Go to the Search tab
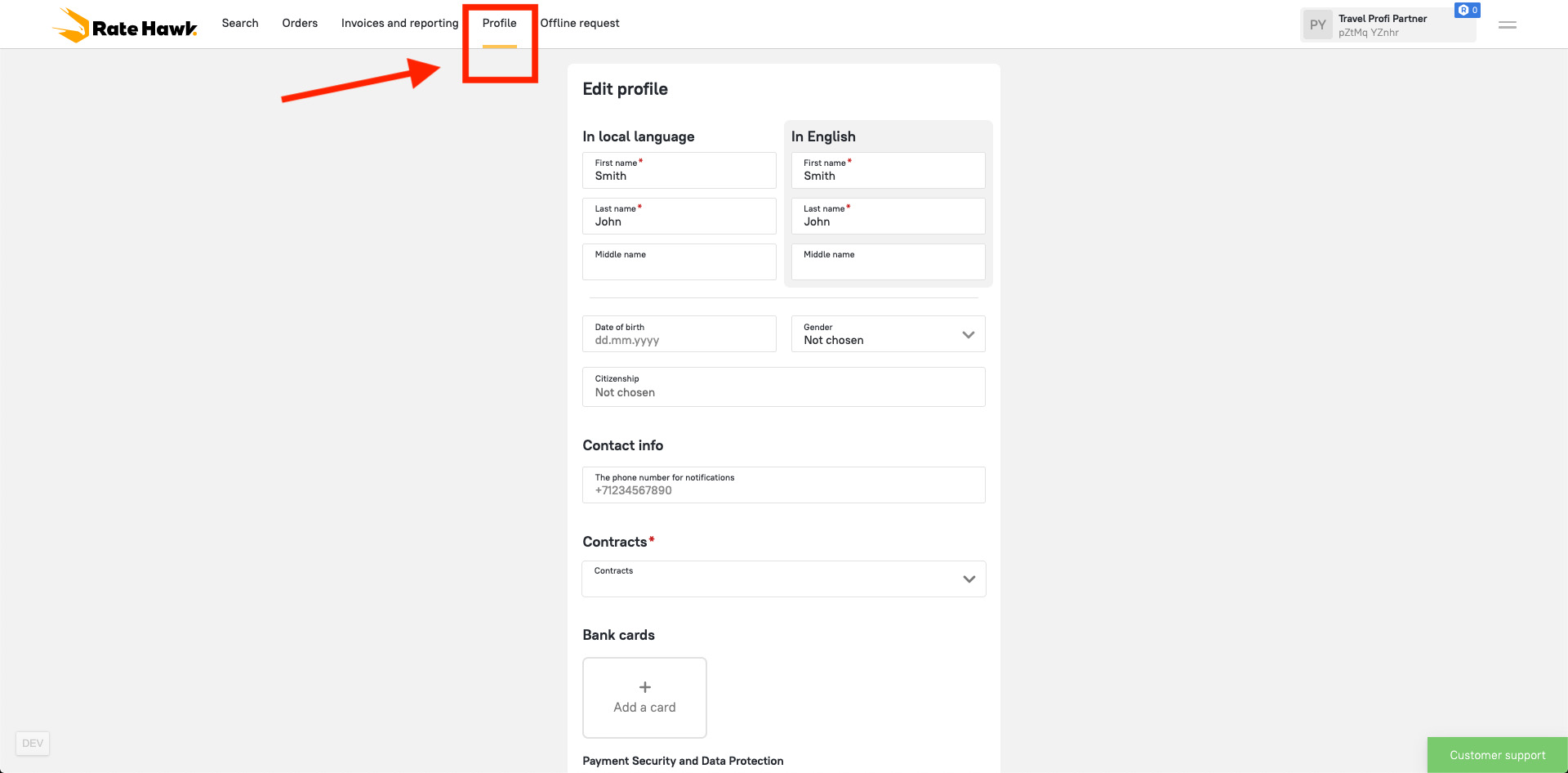The image size is (1568, 773). [240, 23]
